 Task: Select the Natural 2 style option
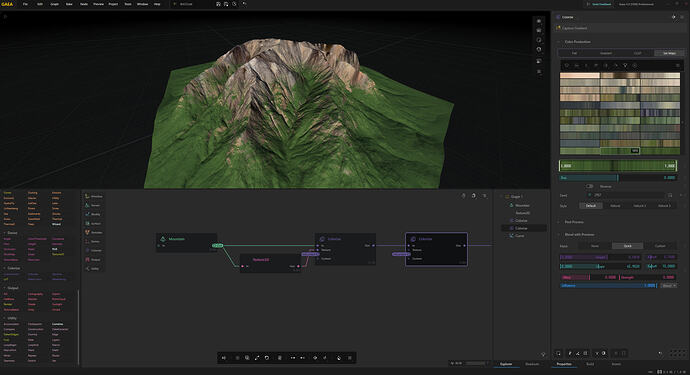(639, 206)
